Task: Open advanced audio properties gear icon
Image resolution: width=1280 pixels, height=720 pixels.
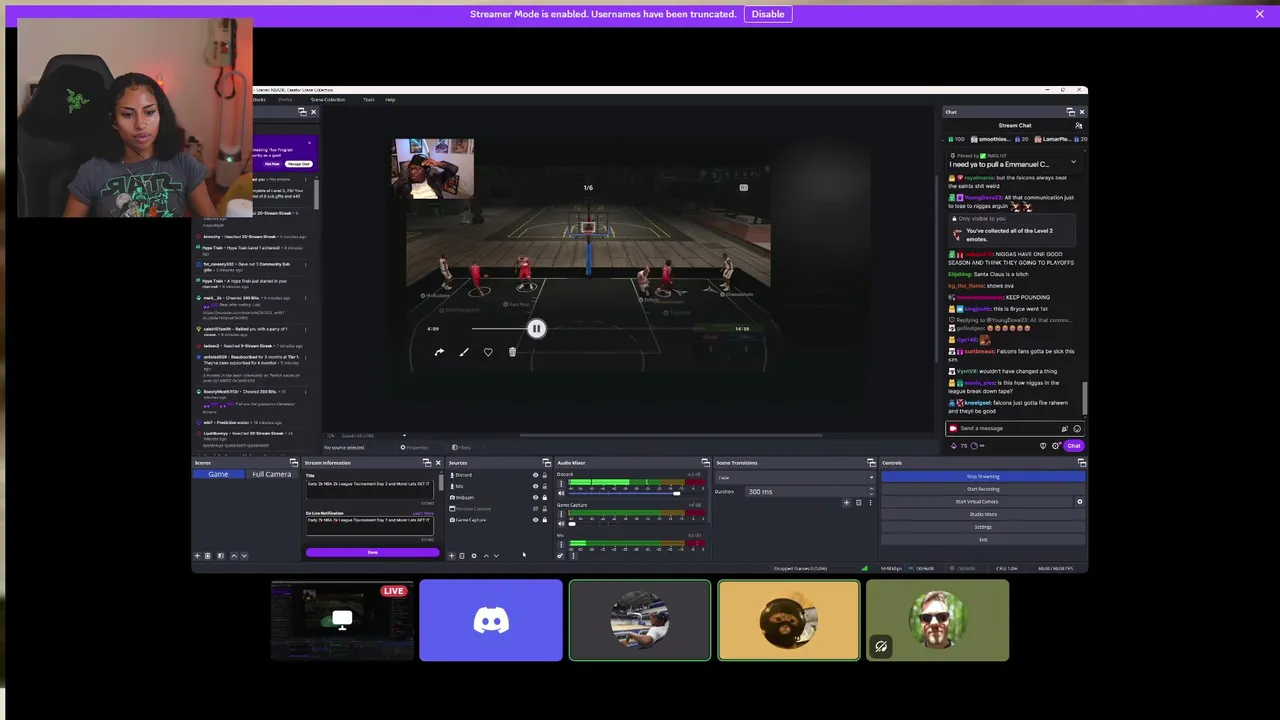Action: (x=560, y=556)
